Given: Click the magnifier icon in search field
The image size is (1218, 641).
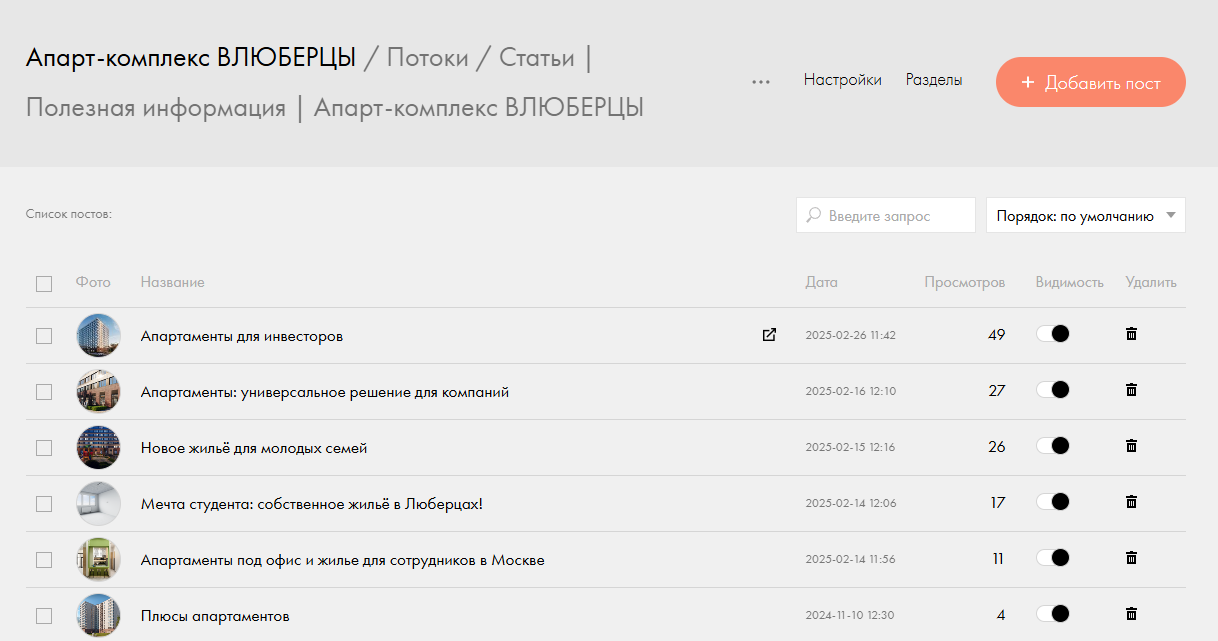Looking at the screenshot, I should (814, 215).
